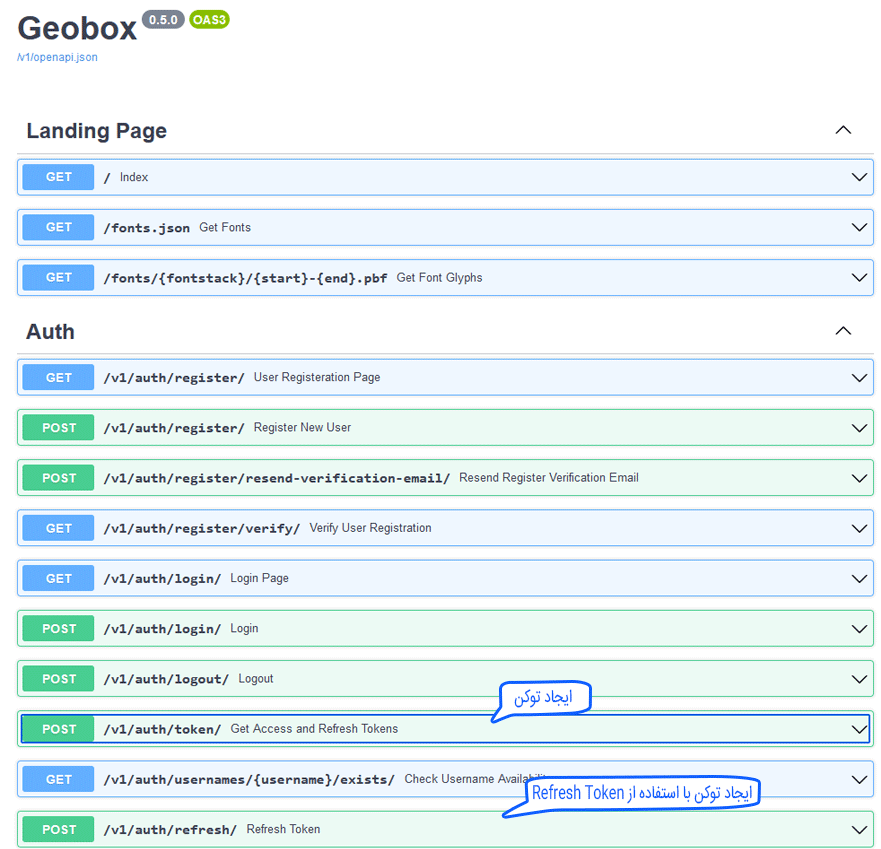Expand the /v1/auth/refresh/ endpoint chevron
The width and height of the screenshot is (881, 849).
859,829
